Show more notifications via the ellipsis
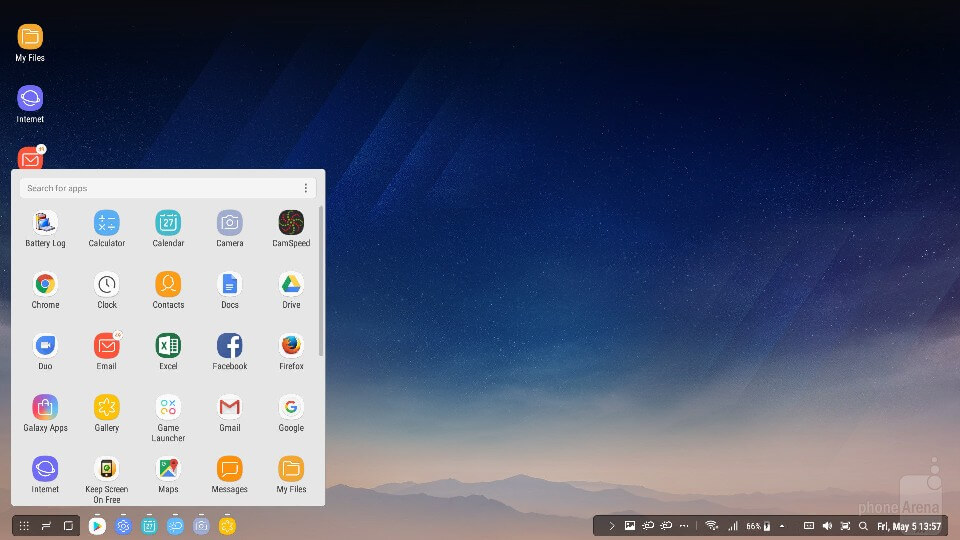 [x=684, y=526]
